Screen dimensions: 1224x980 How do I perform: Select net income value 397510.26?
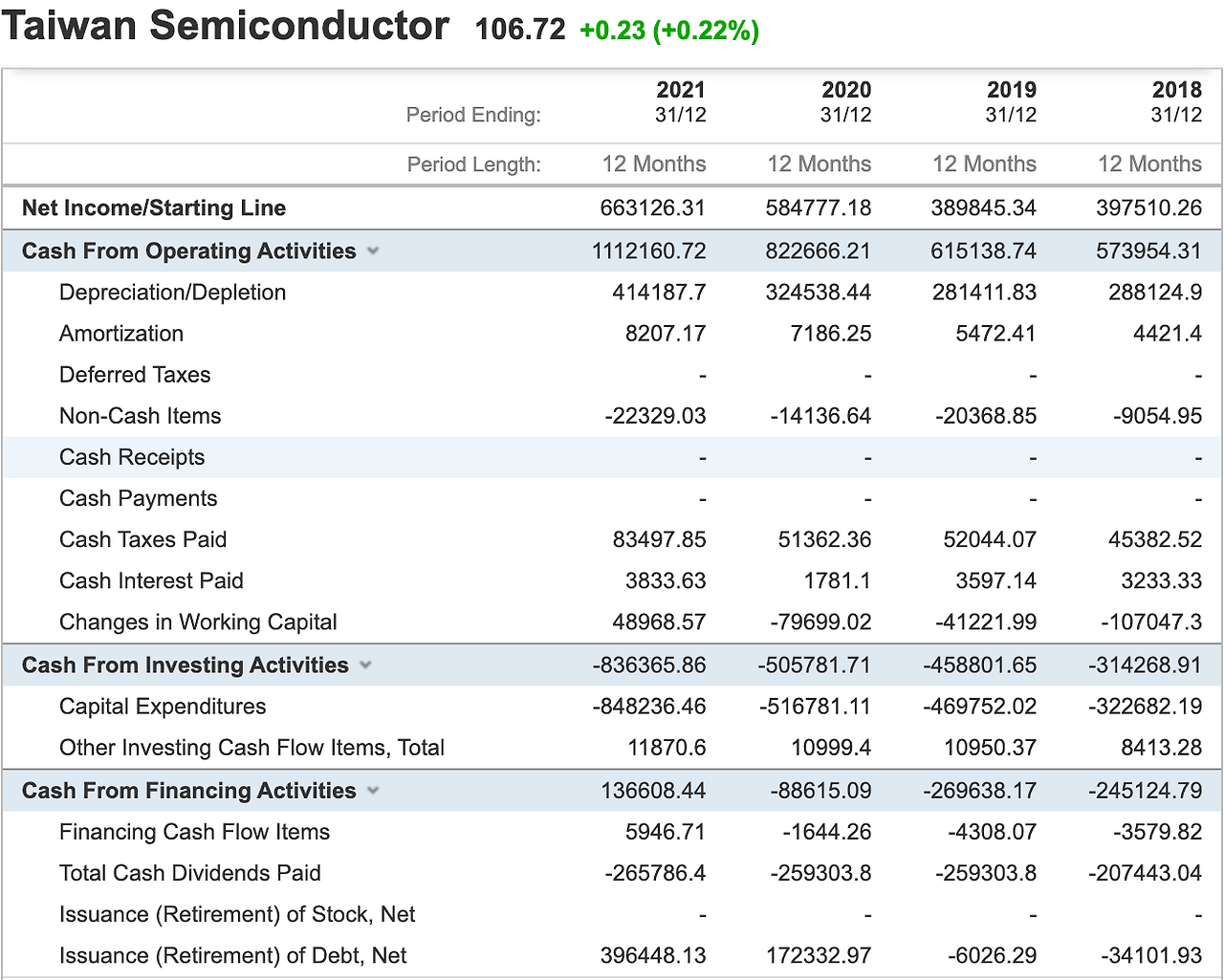[x=1149, y=208]
